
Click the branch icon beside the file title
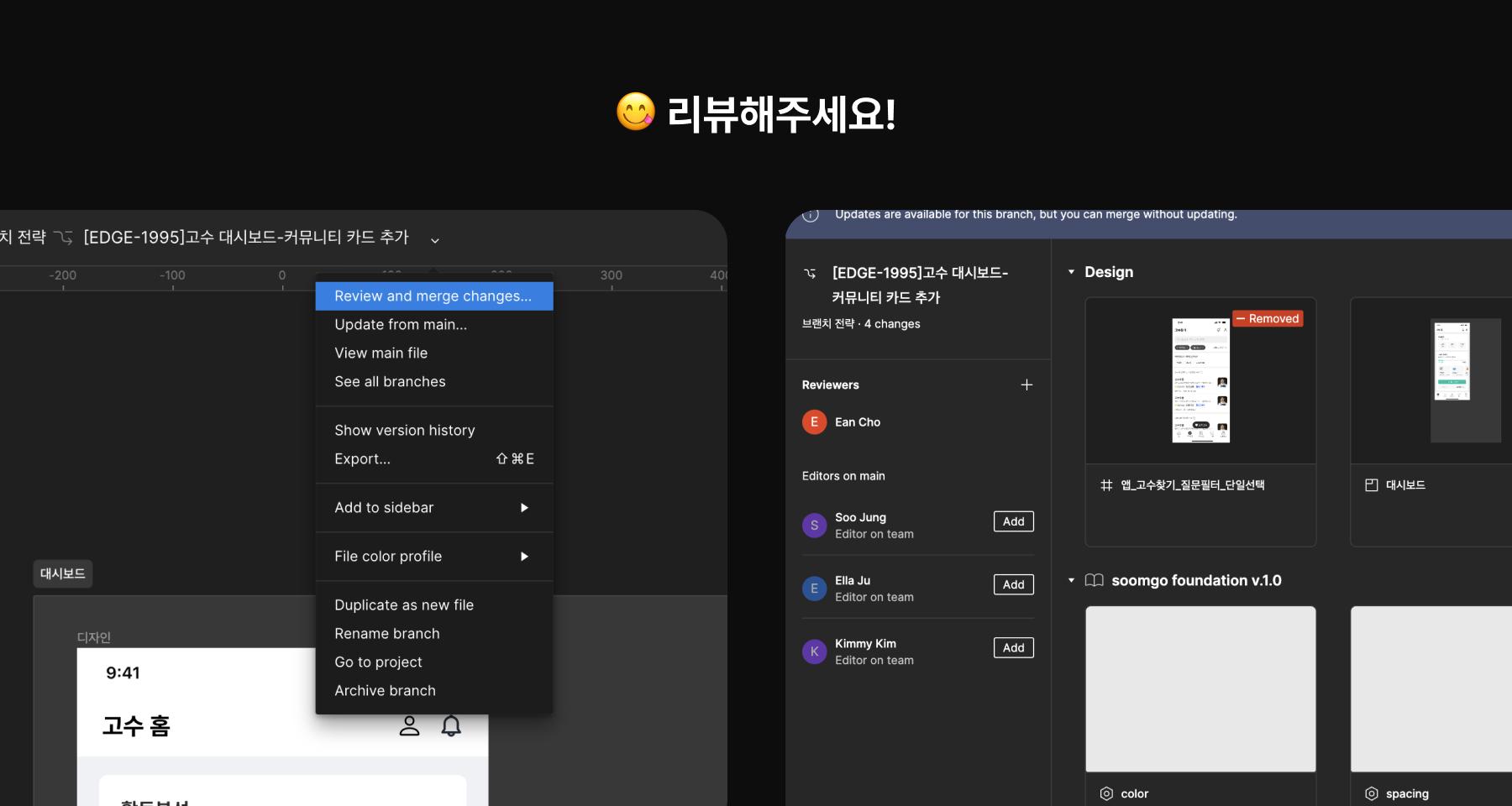click(x=64, y=238)
